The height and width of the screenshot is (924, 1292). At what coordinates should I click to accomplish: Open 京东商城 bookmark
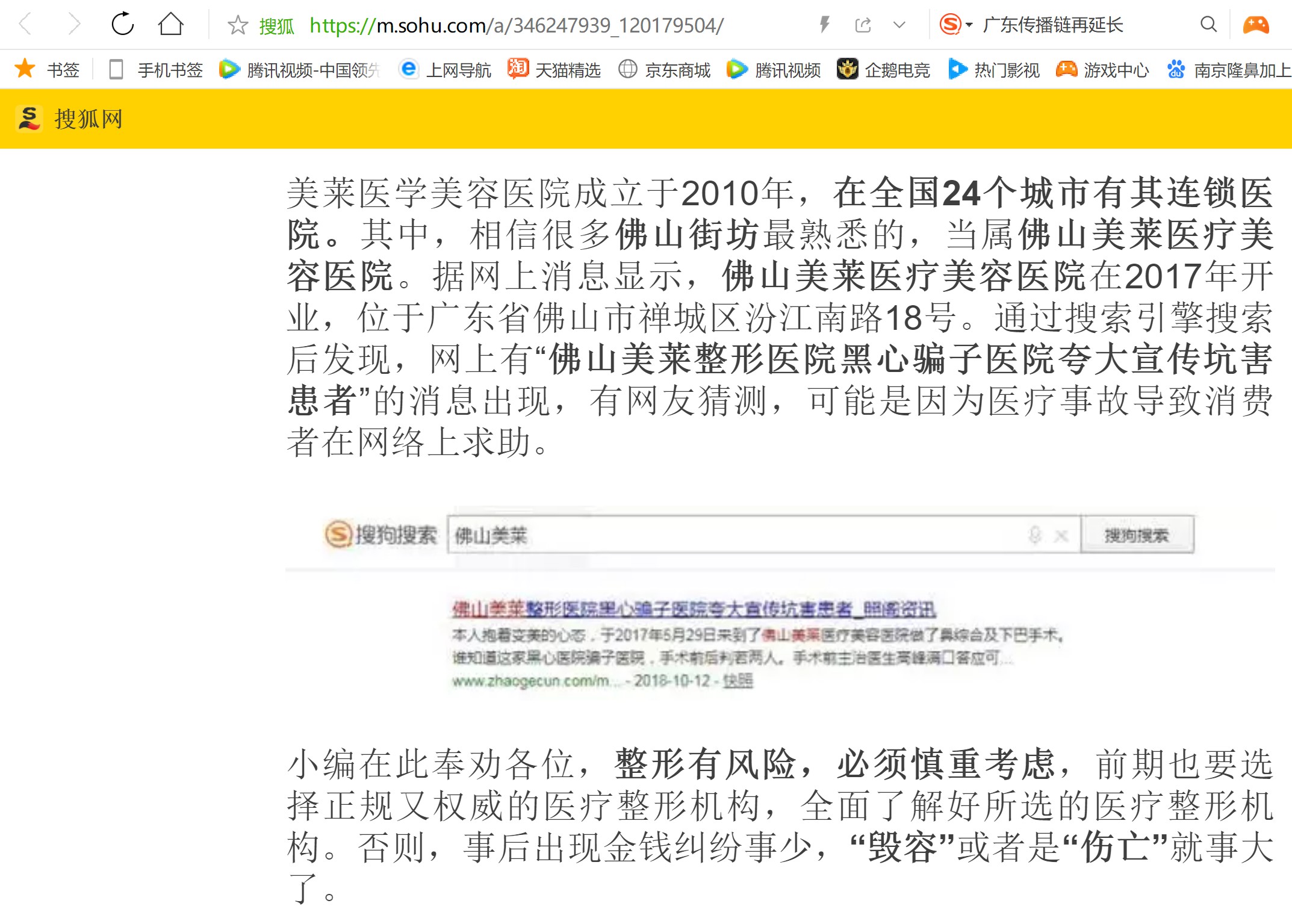point(665,70)
